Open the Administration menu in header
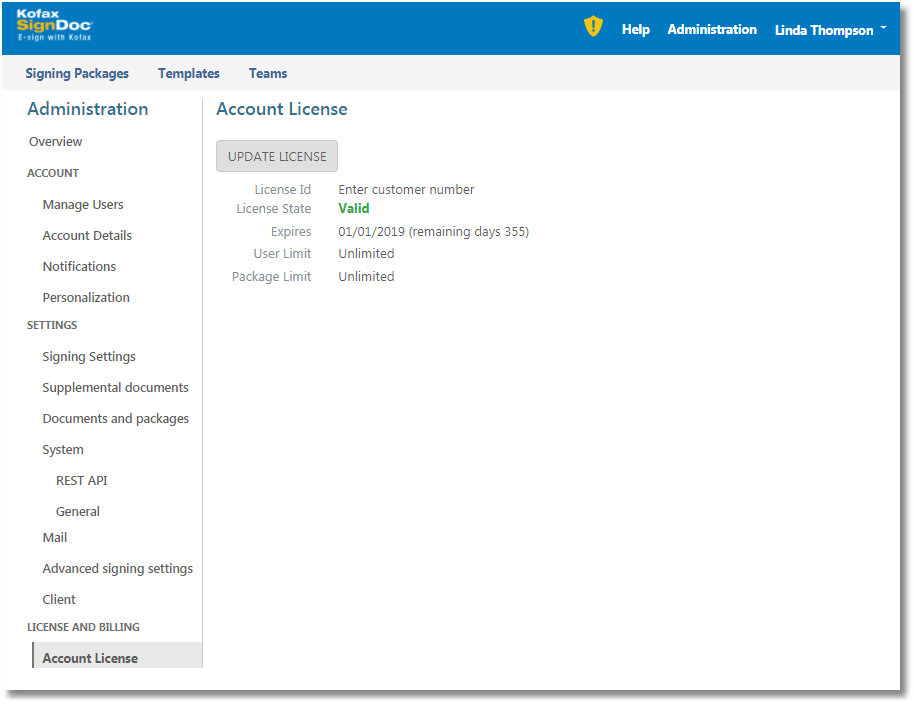914x704 pixels. pos(712,30)
